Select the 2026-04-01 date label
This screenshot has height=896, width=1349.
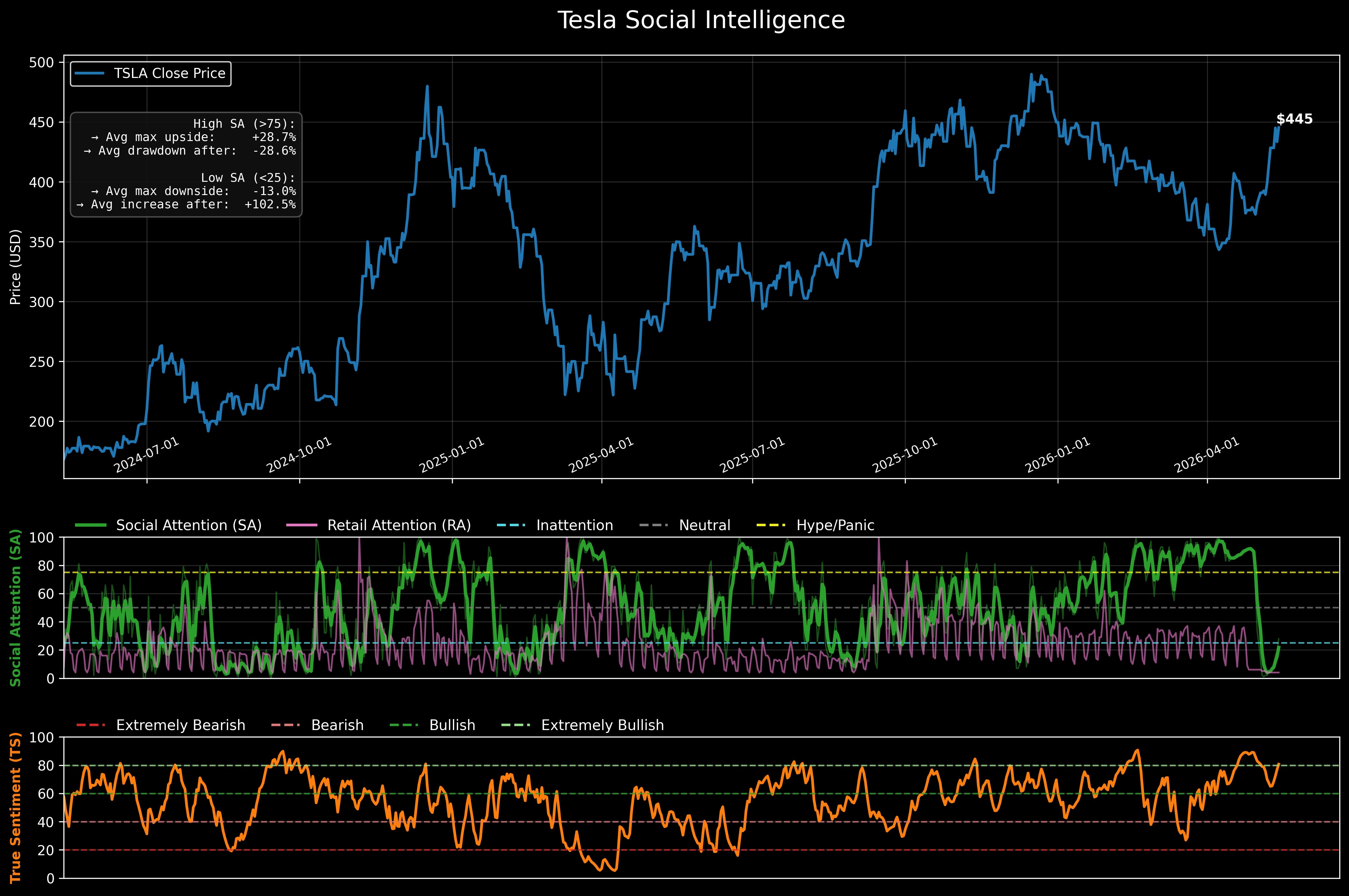pos(1207,456)
